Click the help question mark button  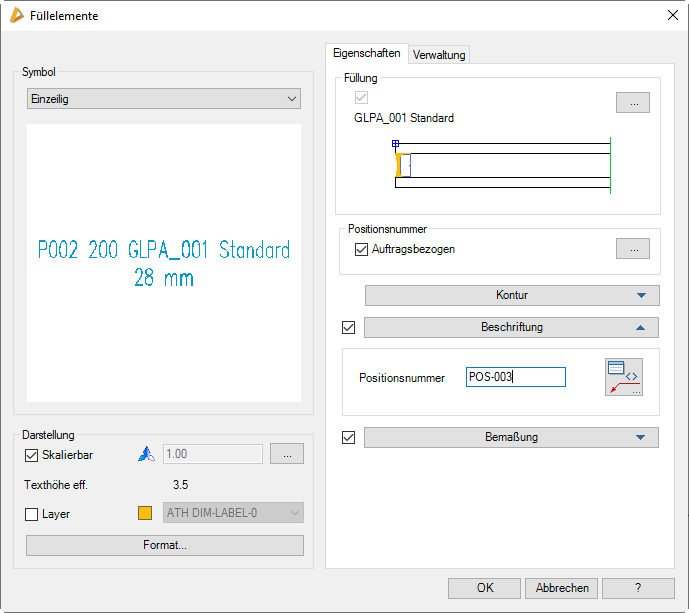click(638, 588)
